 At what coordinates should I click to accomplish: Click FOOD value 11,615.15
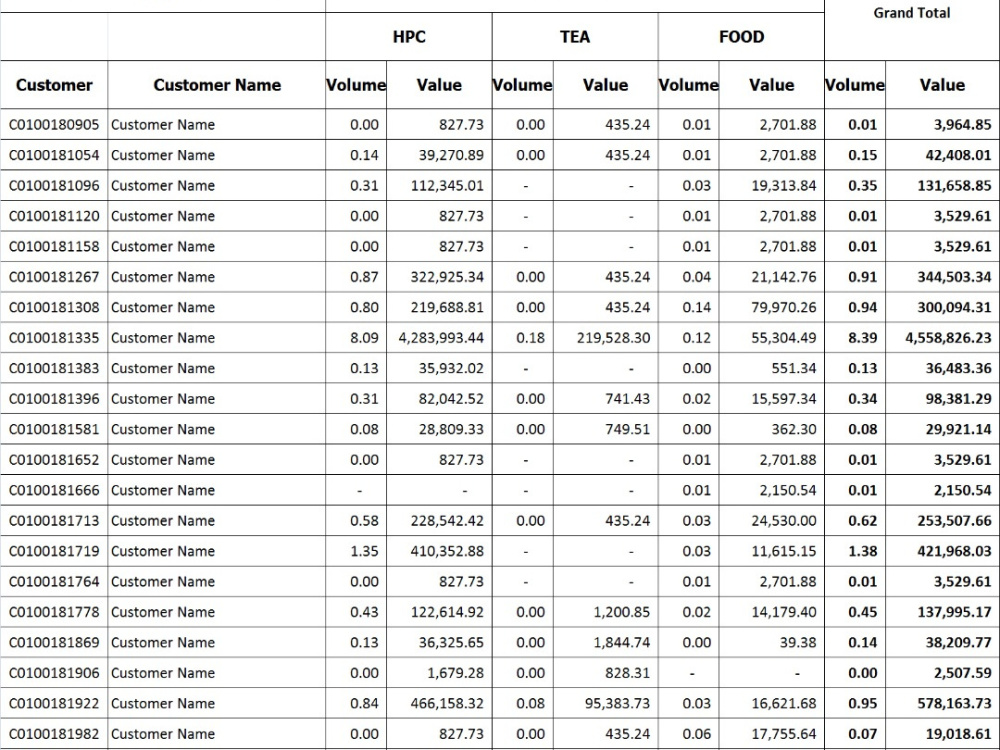click(x=784, y=552)
